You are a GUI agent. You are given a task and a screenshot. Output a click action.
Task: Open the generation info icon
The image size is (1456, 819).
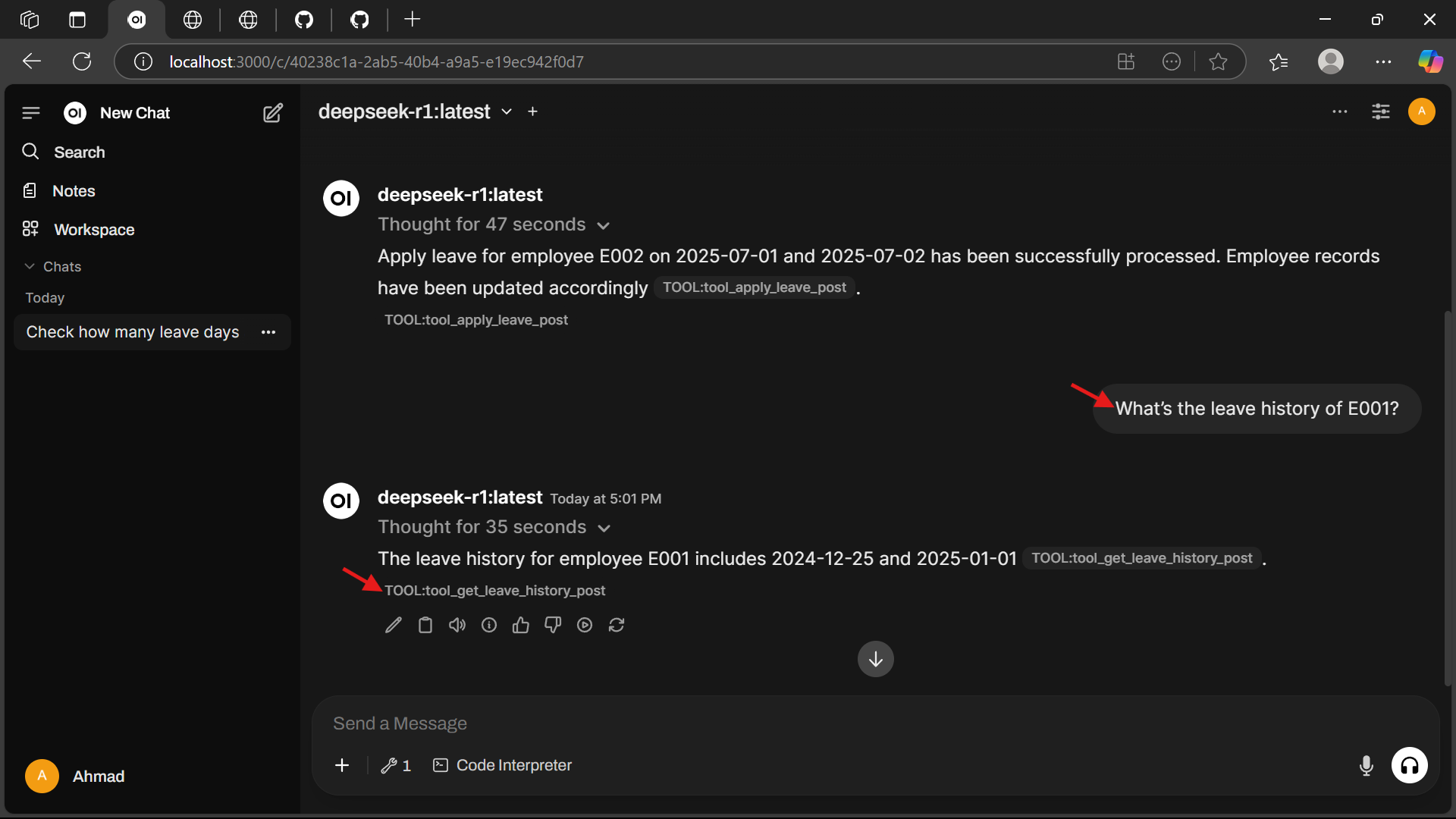pos(489,625)
